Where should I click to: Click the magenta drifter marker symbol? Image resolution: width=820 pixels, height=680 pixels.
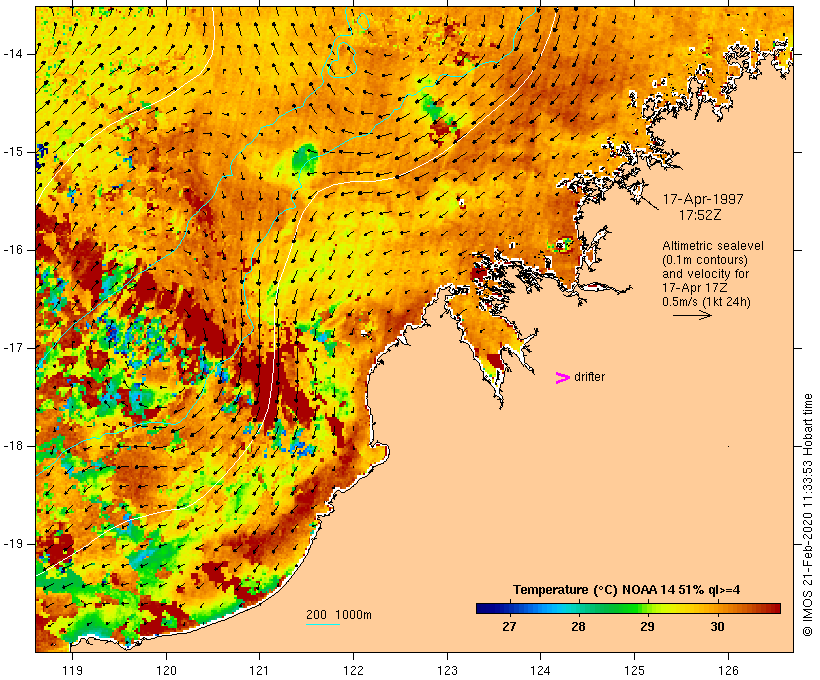pyautogui.click(x=562, y=378)
